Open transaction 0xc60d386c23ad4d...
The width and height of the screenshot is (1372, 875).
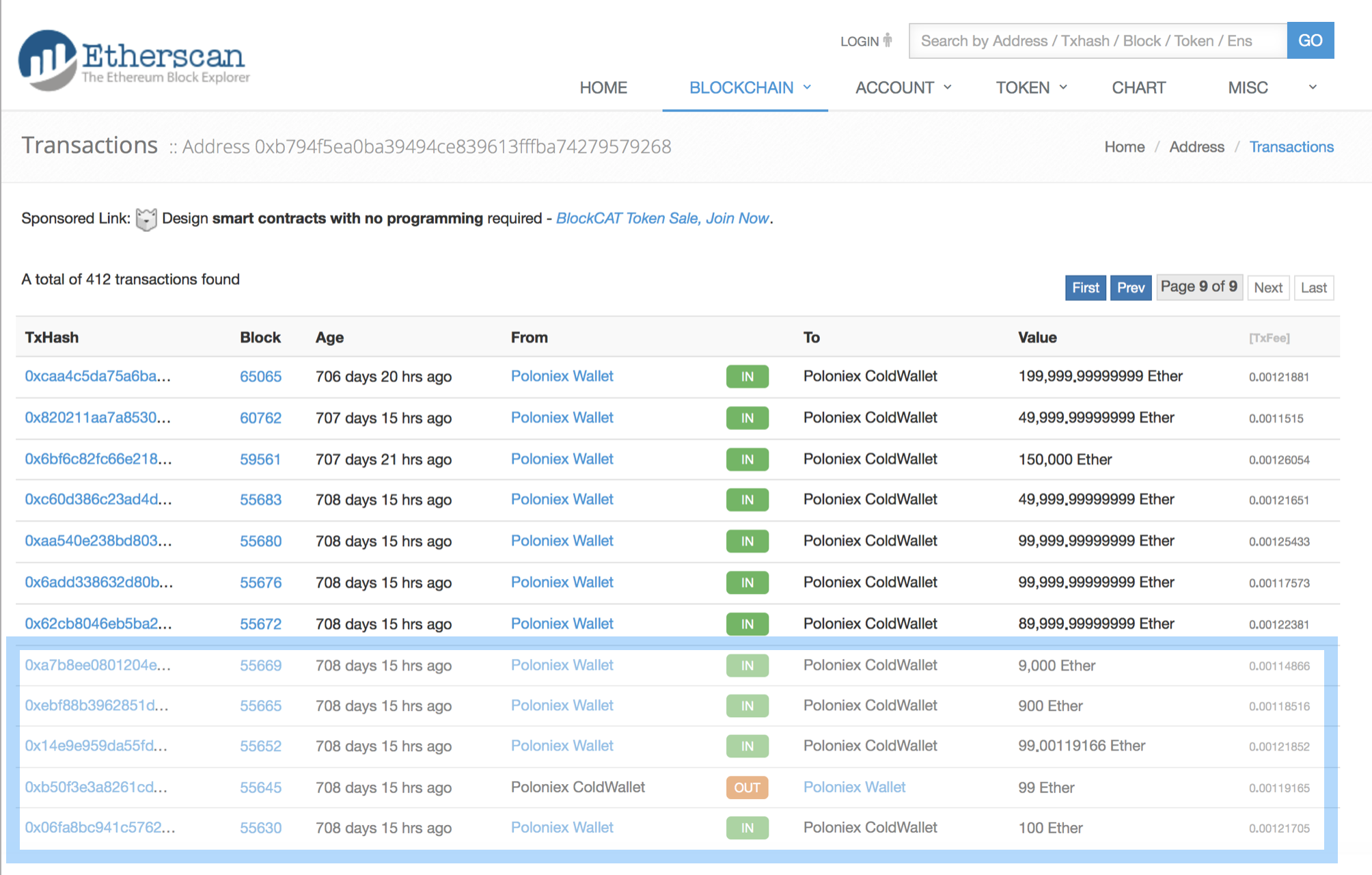[x=98, y=499]
